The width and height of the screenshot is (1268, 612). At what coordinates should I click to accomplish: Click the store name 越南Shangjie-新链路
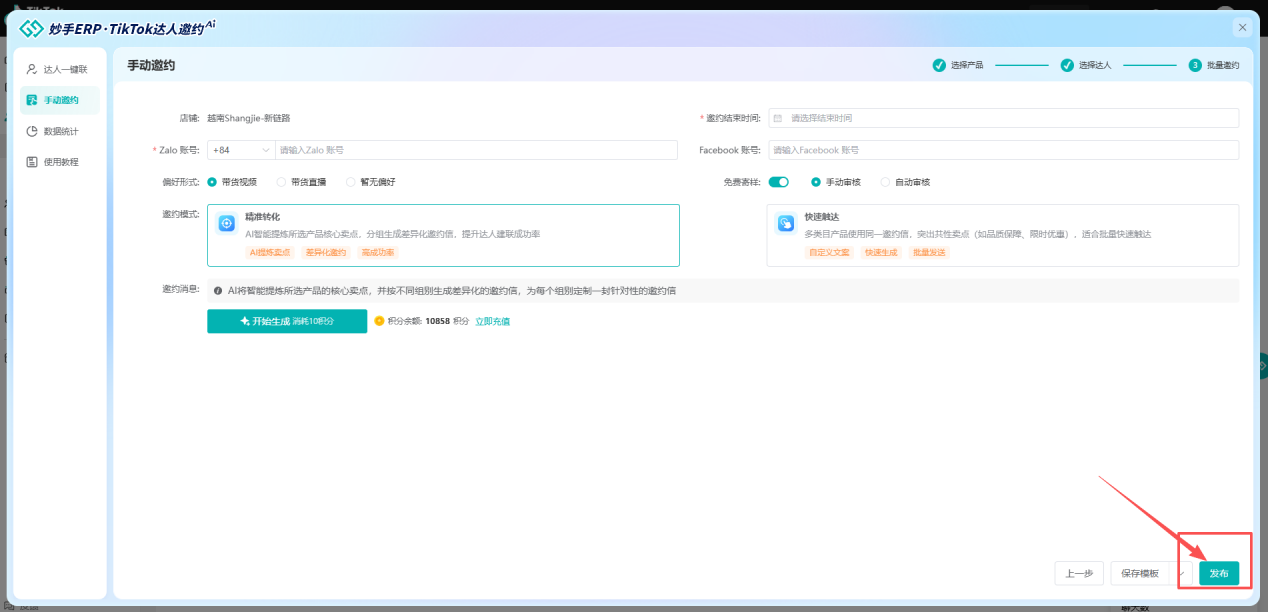[248, 118]
